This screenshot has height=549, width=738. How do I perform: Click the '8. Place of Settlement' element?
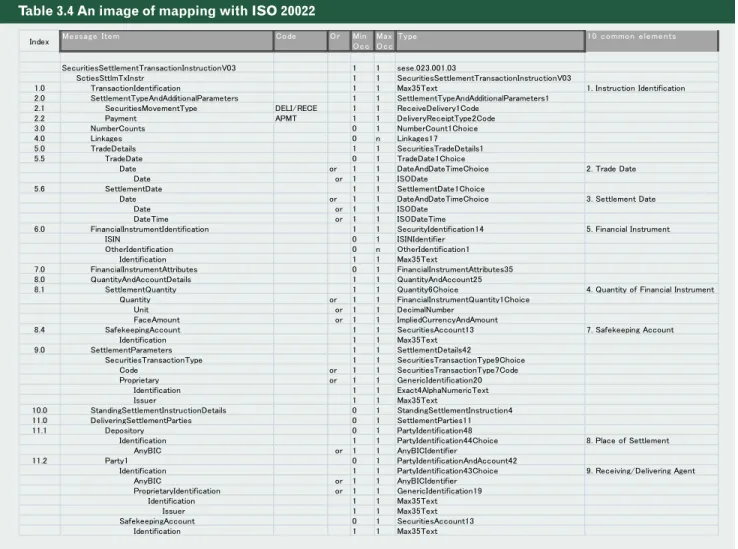[627, 441]
